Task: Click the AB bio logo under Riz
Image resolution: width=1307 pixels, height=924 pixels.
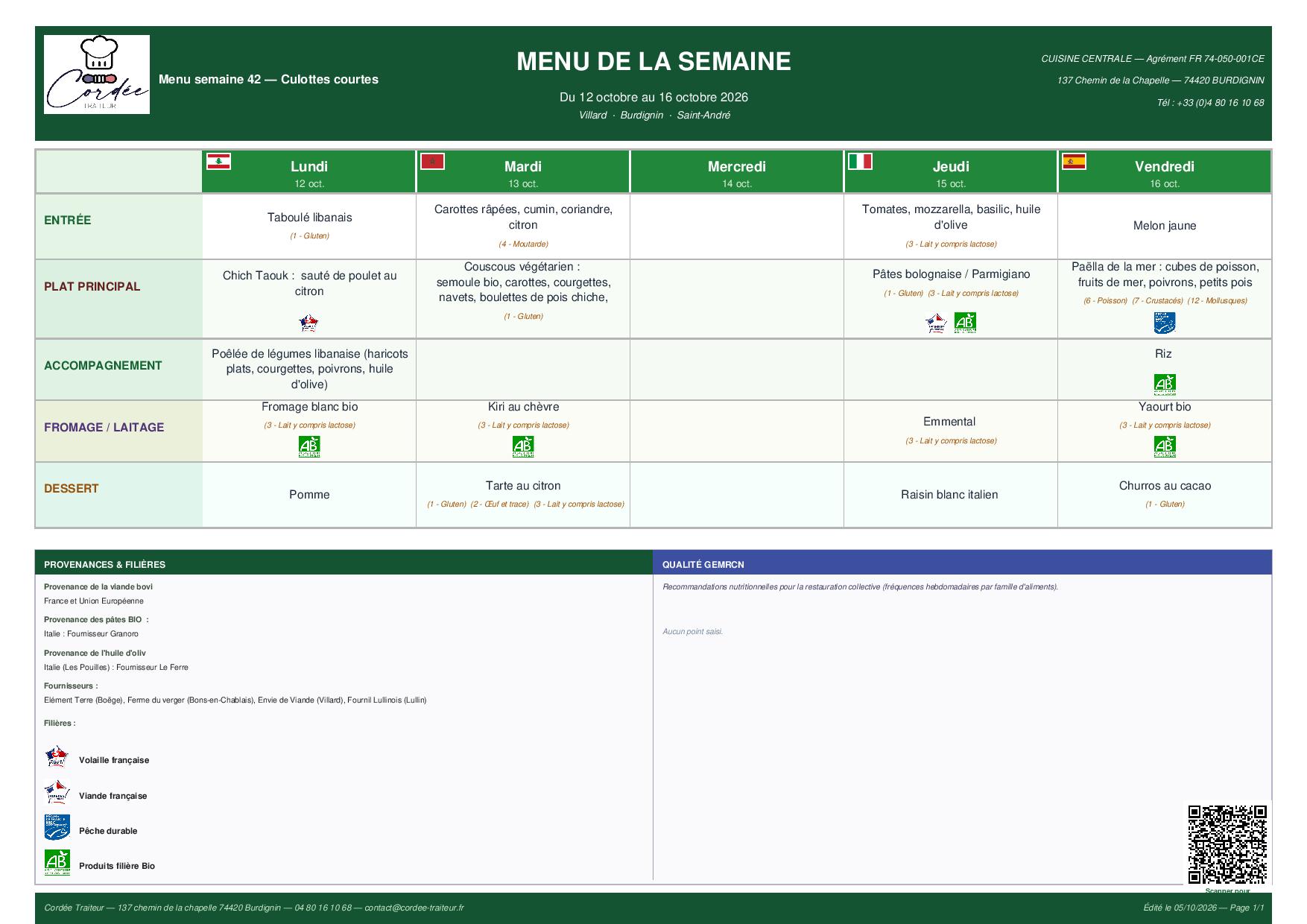Action: (x=1164, y=384)
